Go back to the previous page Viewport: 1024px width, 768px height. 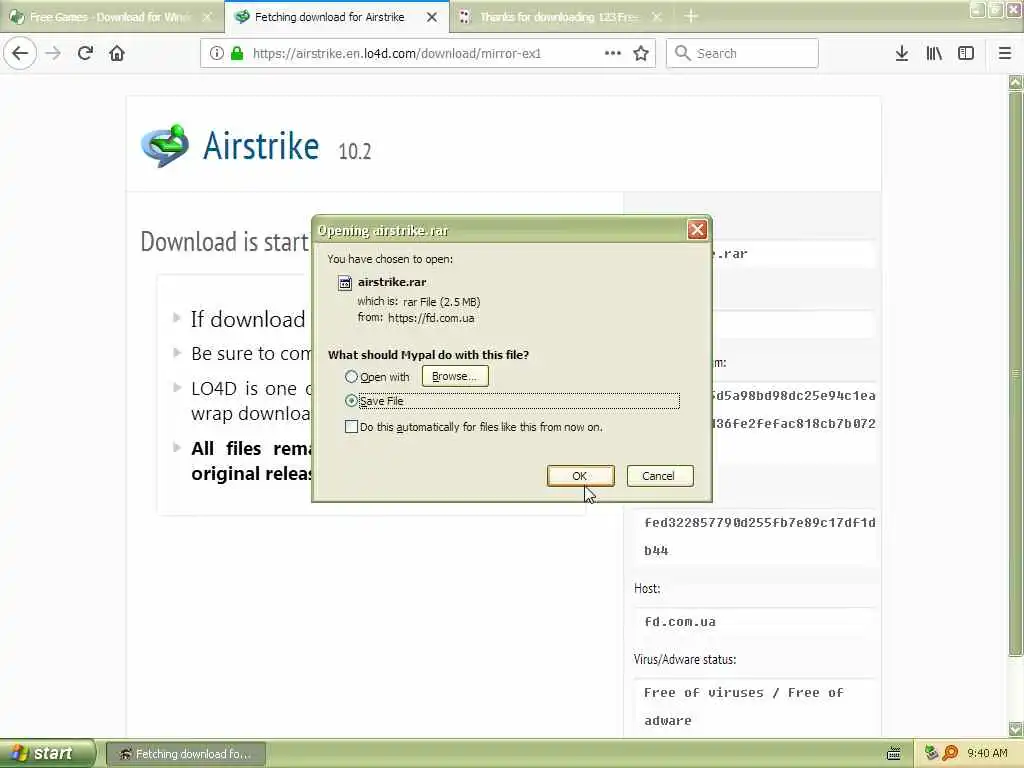tap(20, 53)
